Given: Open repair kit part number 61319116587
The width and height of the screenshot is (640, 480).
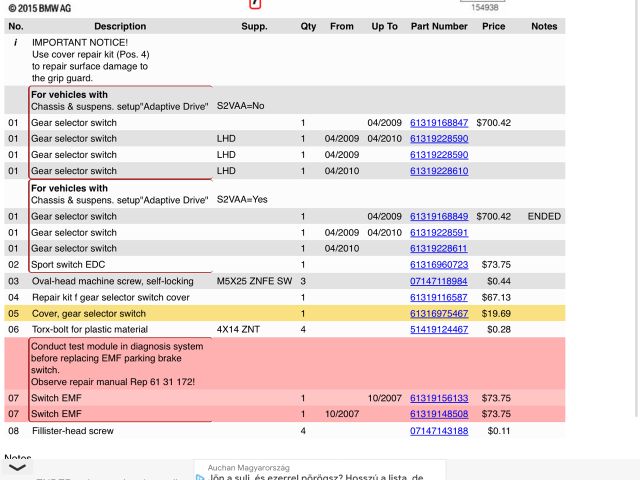Looking at the screenshot, I should 438,297.
